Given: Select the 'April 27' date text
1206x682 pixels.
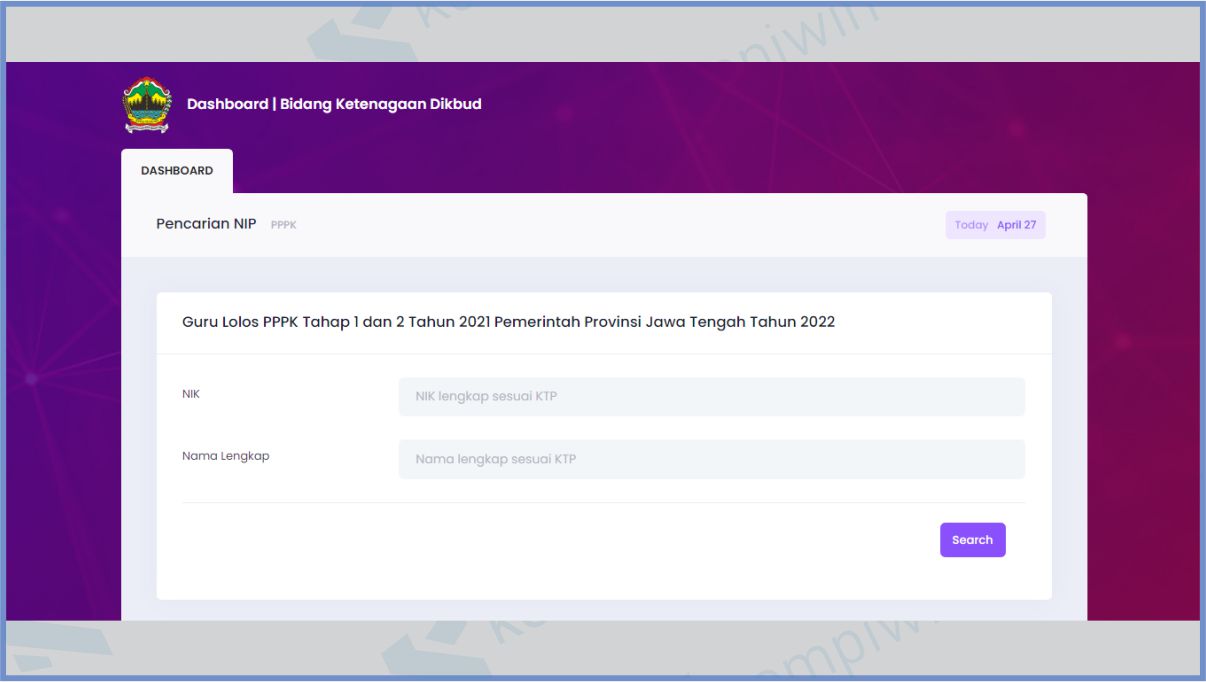Looking at the screenshot, I should tap(1016, 225).
